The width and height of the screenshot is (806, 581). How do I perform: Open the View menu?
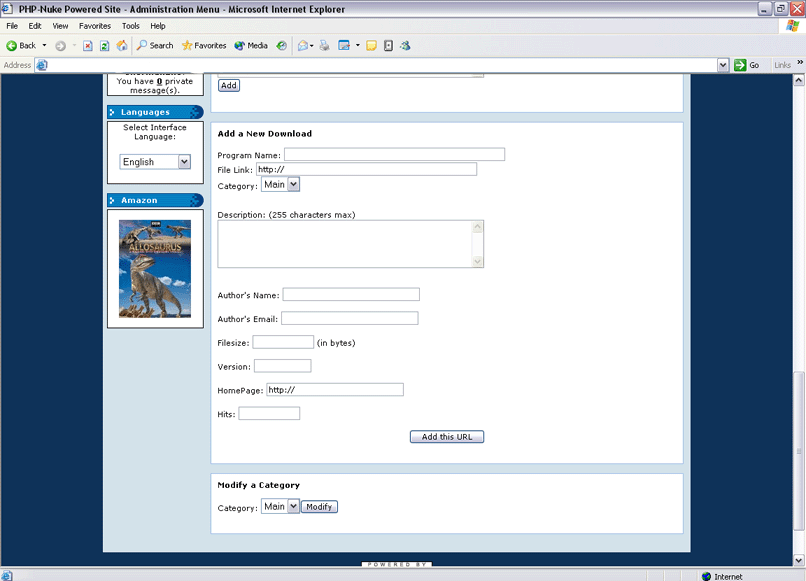(60, 26)
